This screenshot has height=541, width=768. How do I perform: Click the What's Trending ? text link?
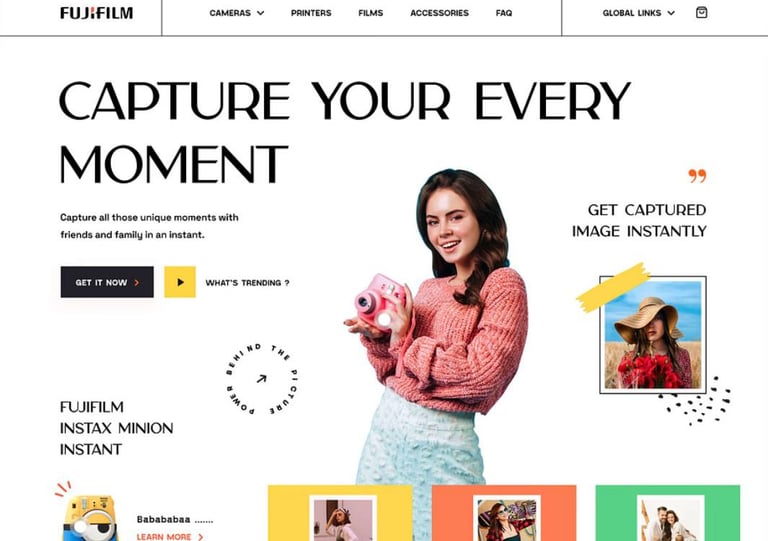pyautogui.click(x=247, y=283)
